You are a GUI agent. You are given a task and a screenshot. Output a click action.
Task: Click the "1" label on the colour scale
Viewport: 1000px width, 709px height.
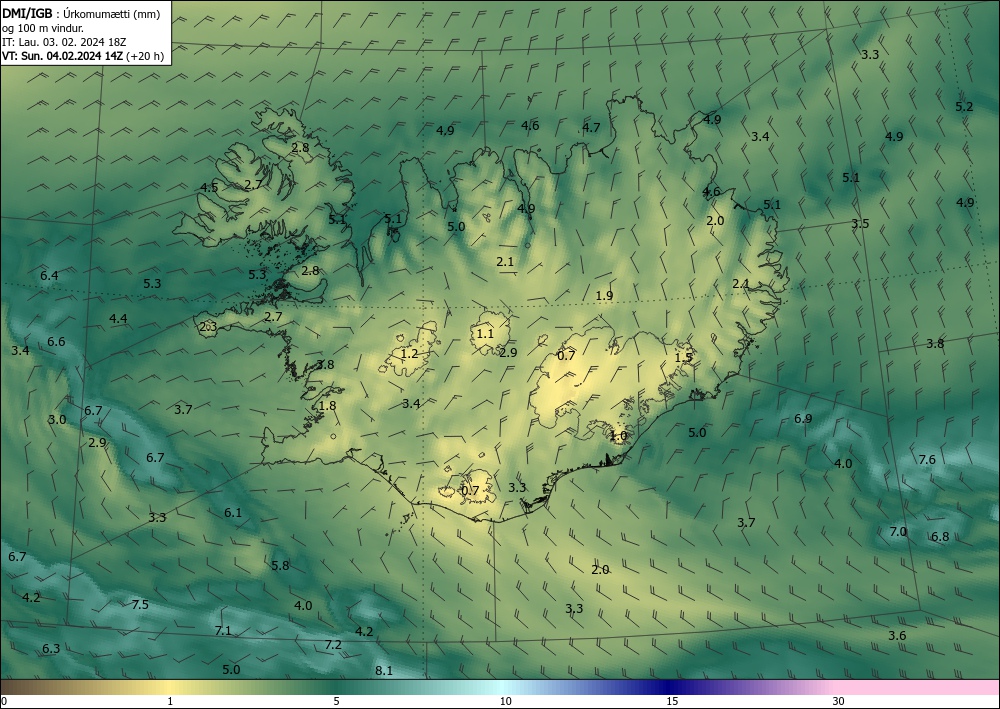170,701
